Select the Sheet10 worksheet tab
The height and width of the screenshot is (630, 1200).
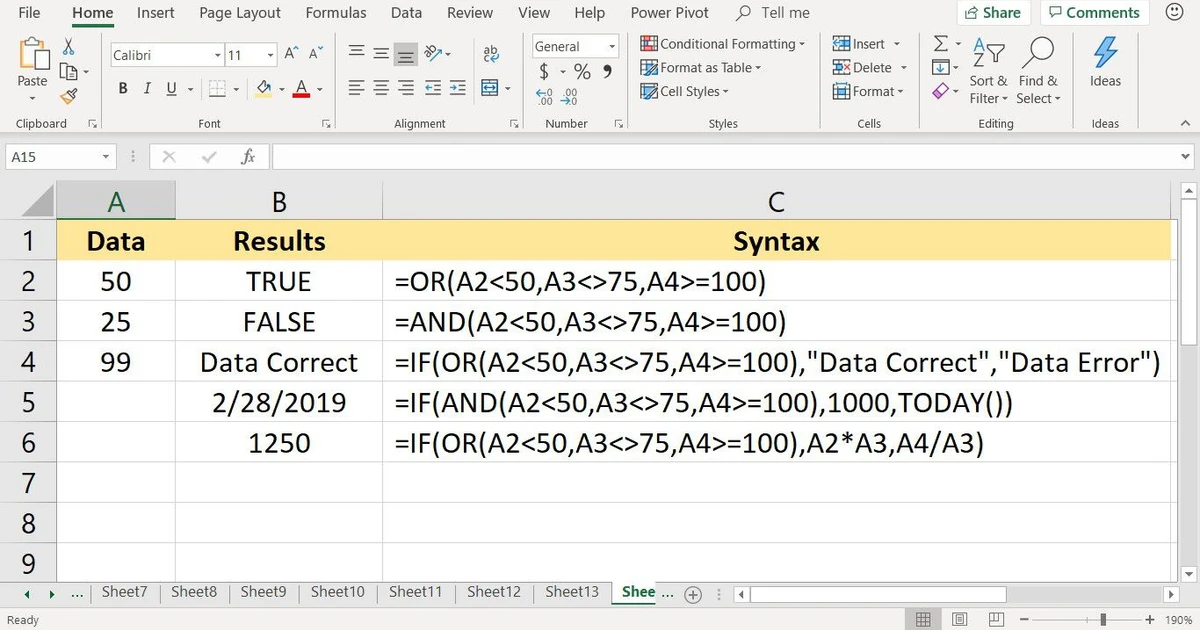337,591
